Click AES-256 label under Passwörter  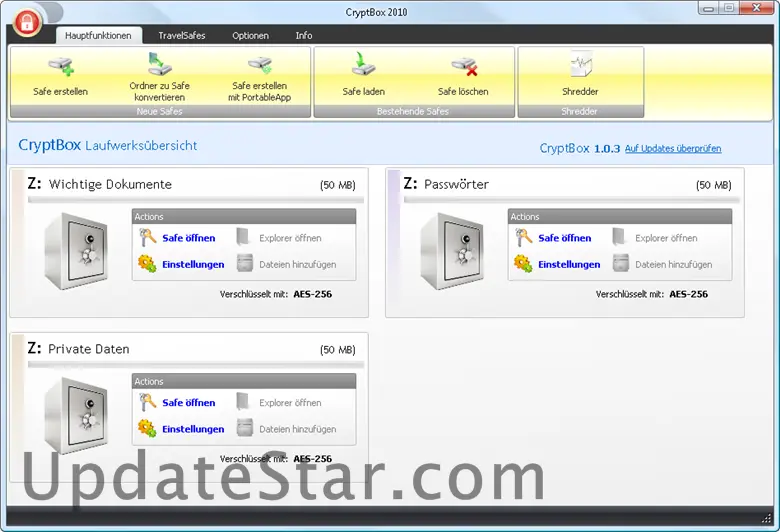click(688, 294)
